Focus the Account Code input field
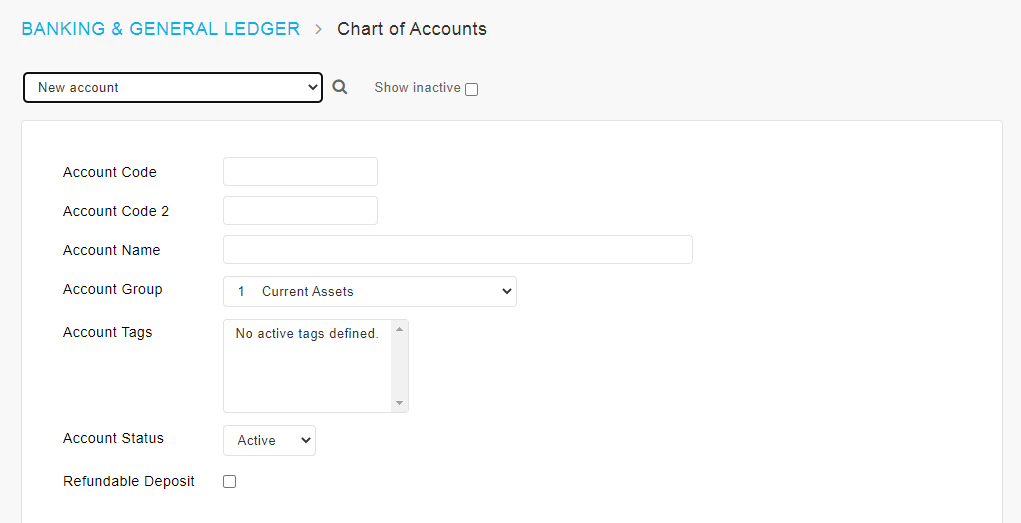The height and width of the screenshot is (523, 1021). point(300,171)
